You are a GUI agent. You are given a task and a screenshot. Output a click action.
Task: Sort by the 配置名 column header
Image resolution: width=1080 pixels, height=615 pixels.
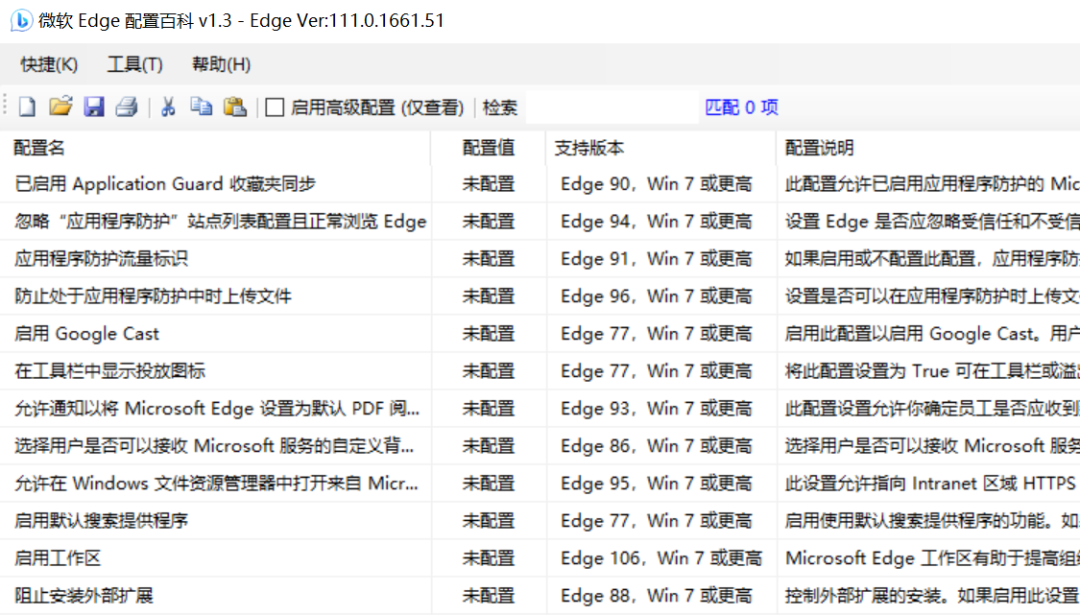(216, 147)
